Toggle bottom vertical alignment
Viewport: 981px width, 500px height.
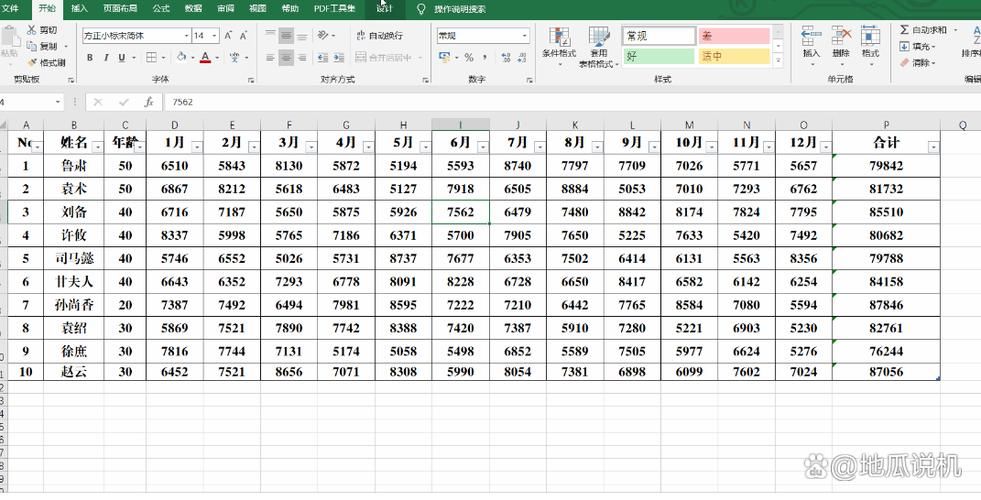(x=302, y=36)
